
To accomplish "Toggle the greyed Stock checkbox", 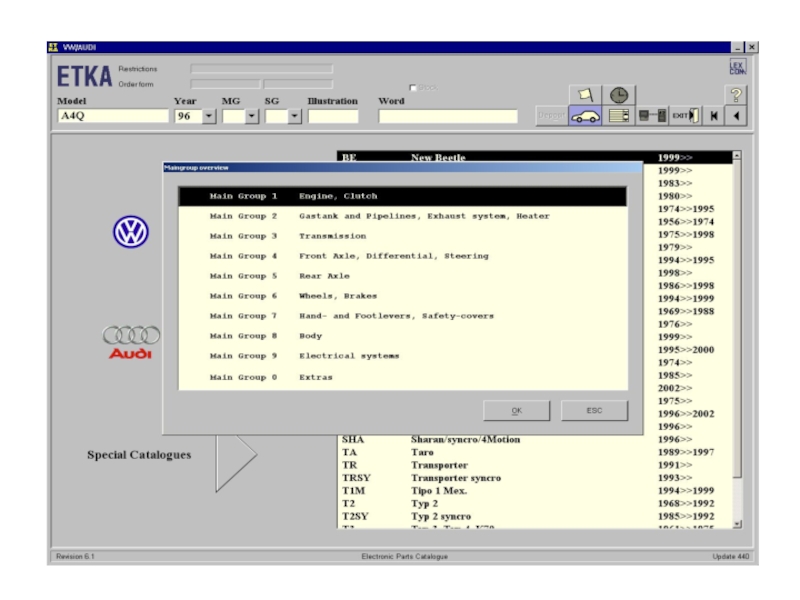I will point(413,88).
